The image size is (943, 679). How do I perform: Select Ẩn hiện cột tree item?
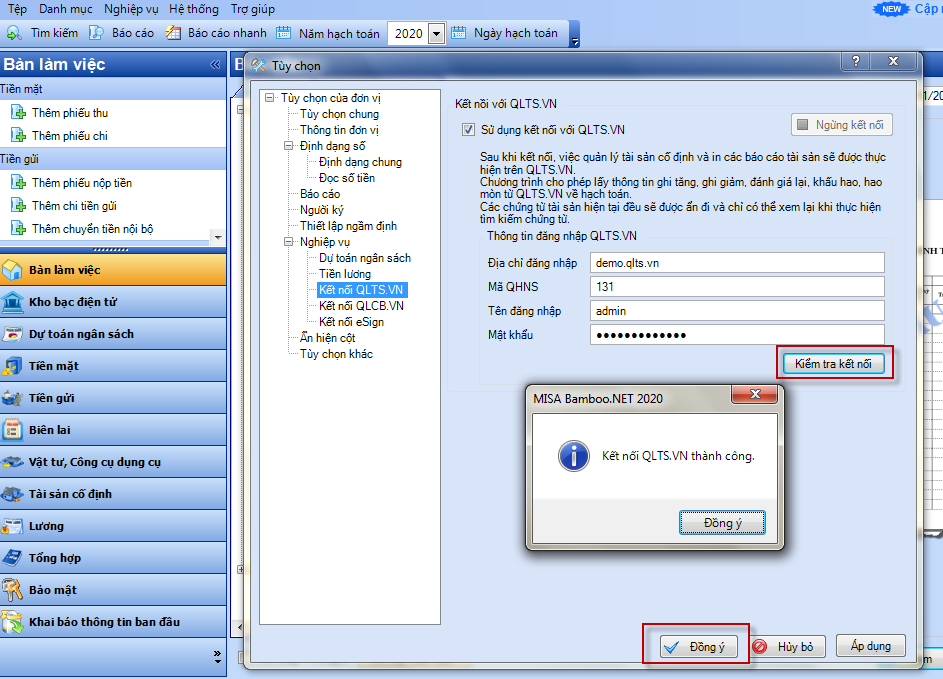(x=327, y=338)
